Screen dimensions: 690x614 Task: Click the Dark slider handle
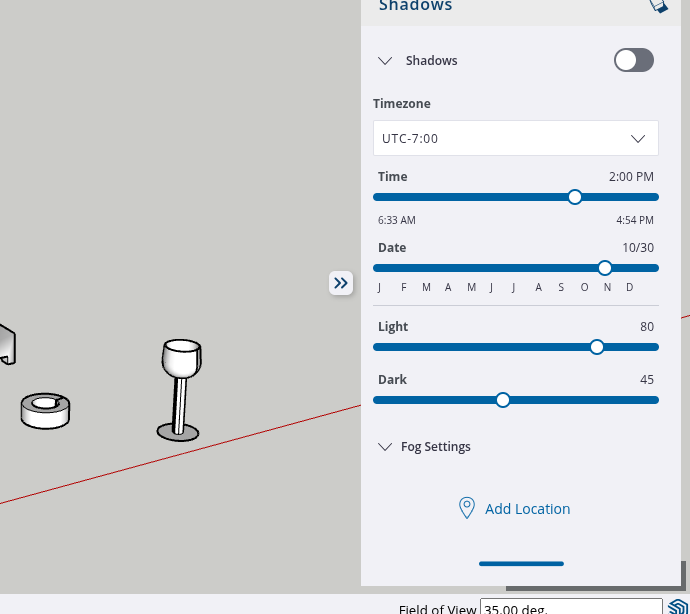[503, 400]
